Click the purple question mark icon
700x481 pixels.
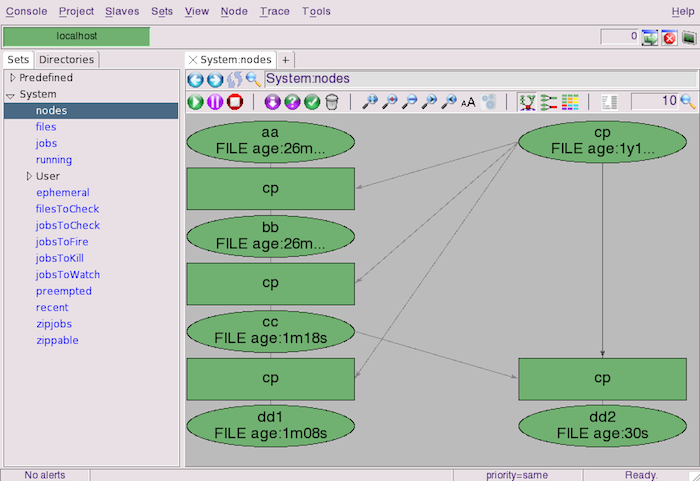[292, 102]
